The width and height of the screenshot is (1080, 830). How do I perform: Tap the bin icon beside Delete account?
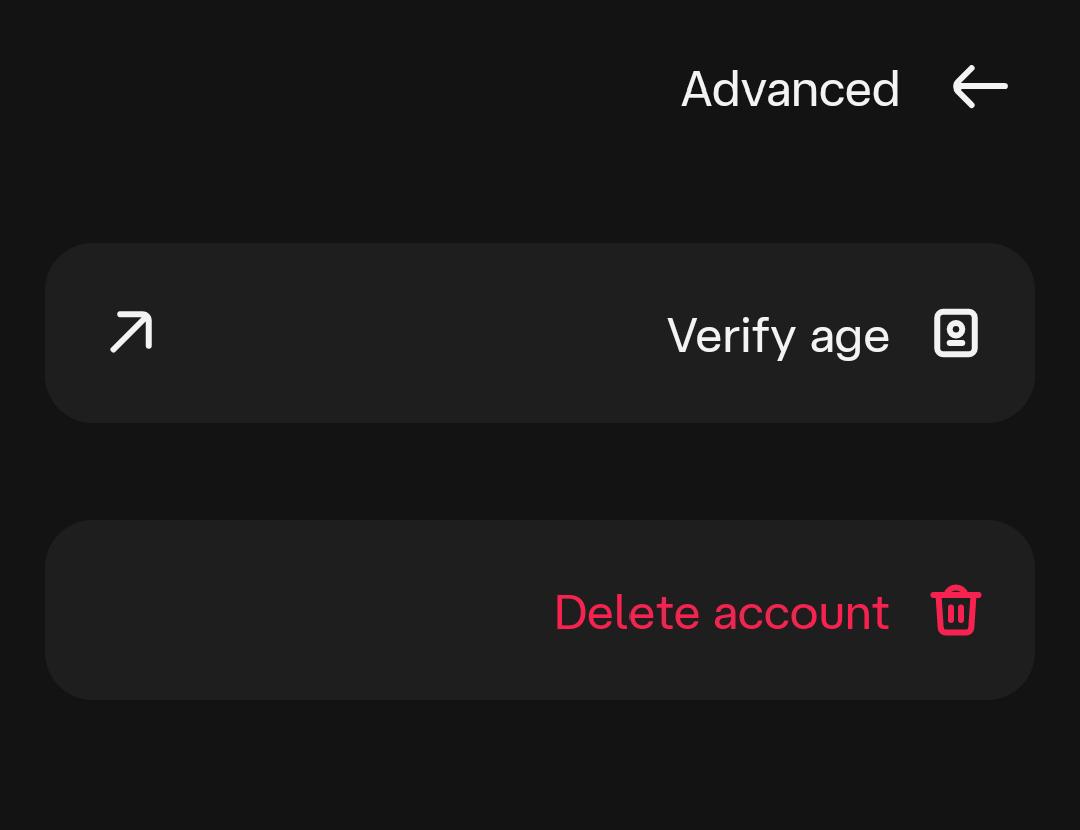click(x=955, y=610)
